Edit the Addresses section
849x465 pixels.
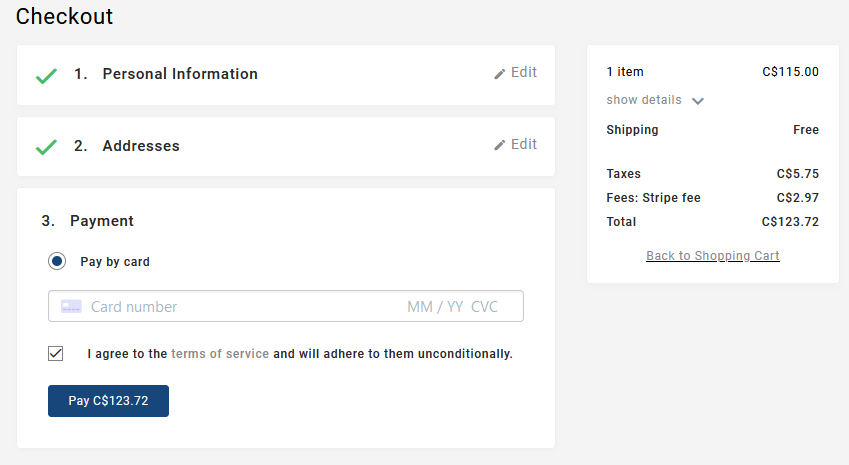tap(524, 145)
